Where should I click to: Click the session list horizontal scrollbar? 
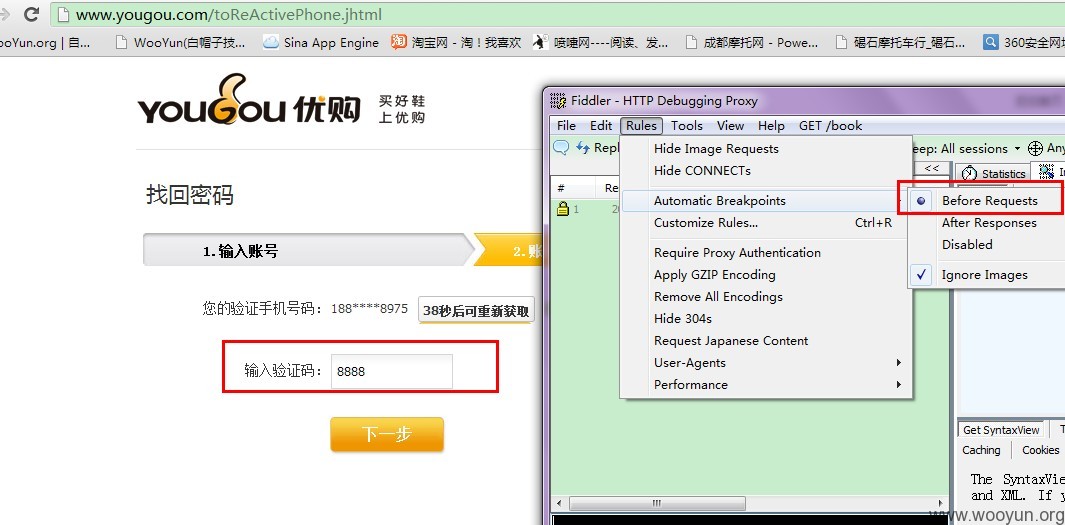click(x=657, y=503)
